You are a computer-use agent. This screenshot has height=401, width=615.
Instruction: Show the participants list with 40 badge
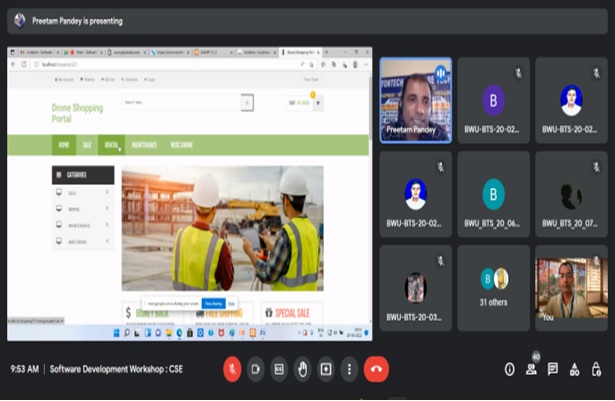tap(531, 369)
